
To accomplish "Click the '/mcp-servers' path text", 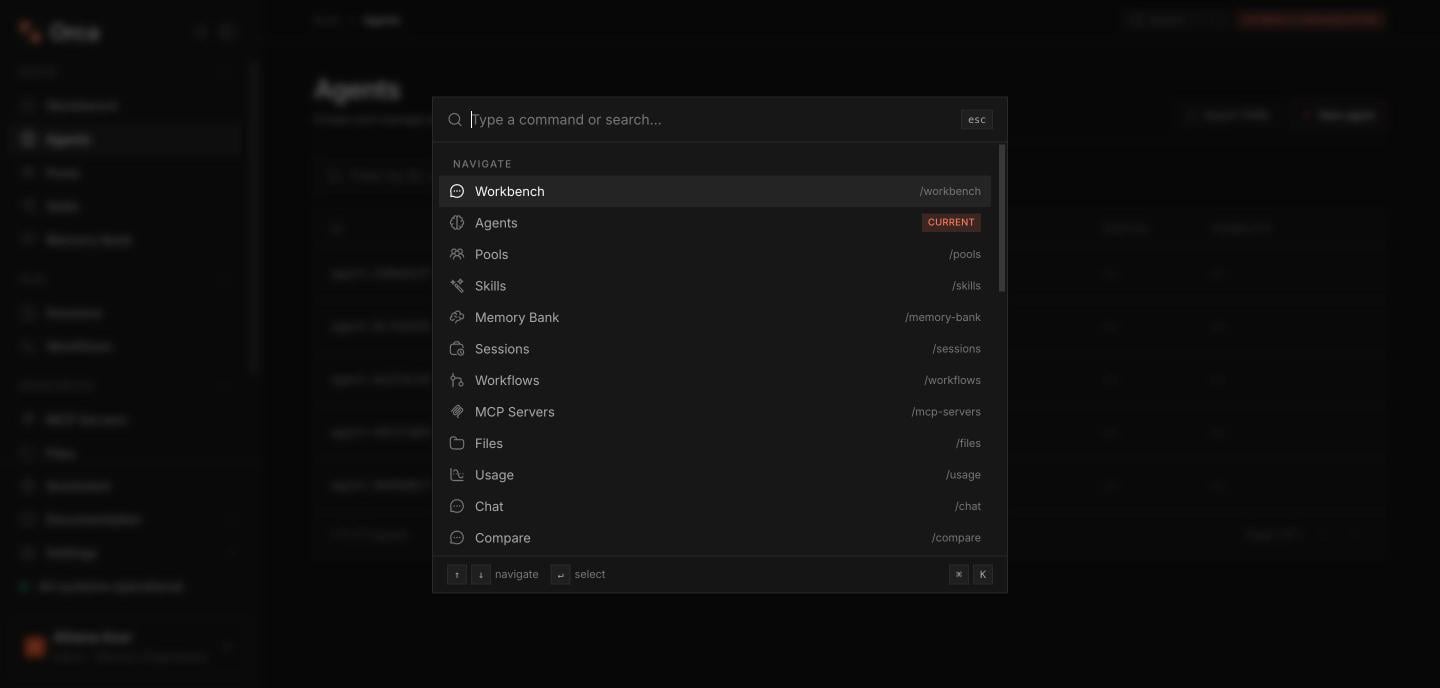I will (946, 412).
